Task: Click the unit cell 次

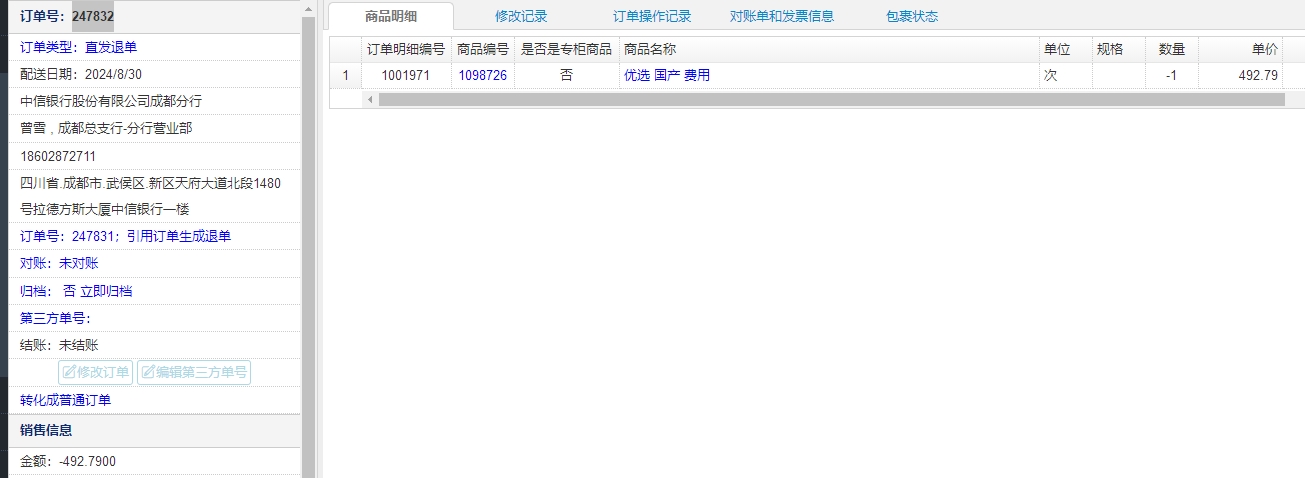Action: (1066, 75)
